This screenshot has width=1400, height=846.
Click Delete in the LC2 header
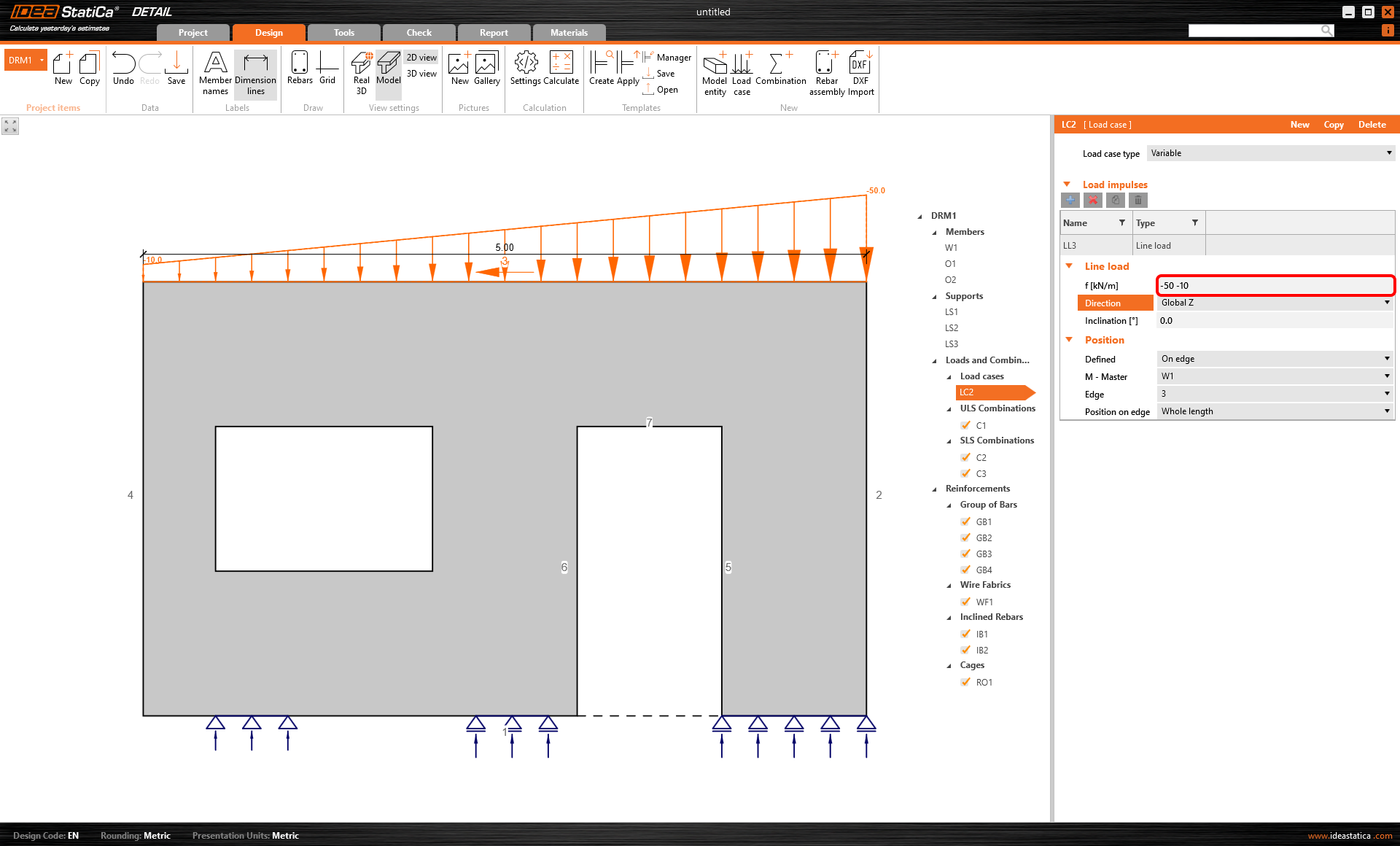(1372, 125)
